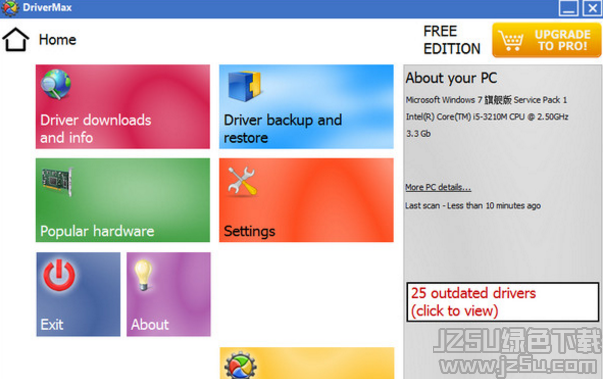Click Upgrade to Pro button
This screenshot has height=379, width=603.
click(x=546, y=40)
